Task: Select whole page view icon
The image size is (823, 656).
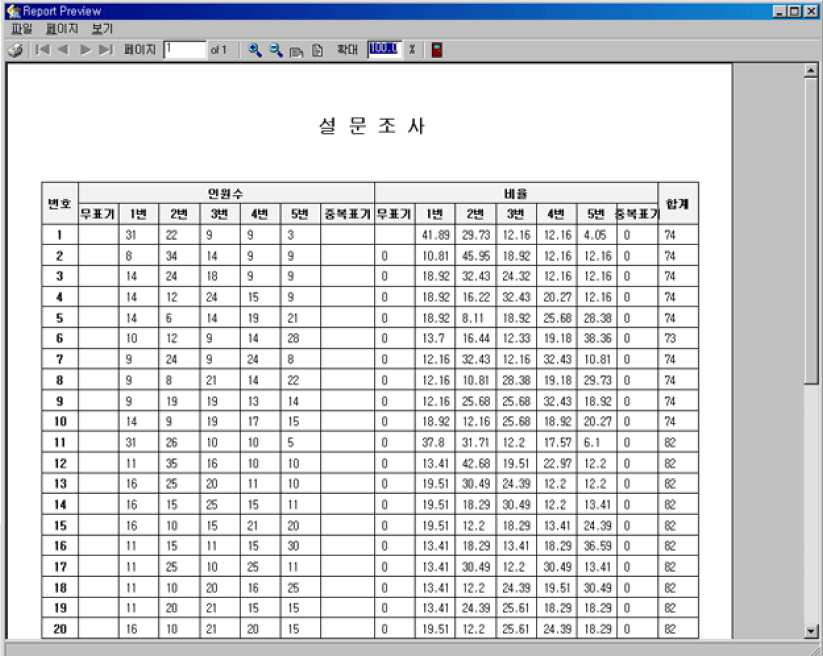Action: pos(317,50)
